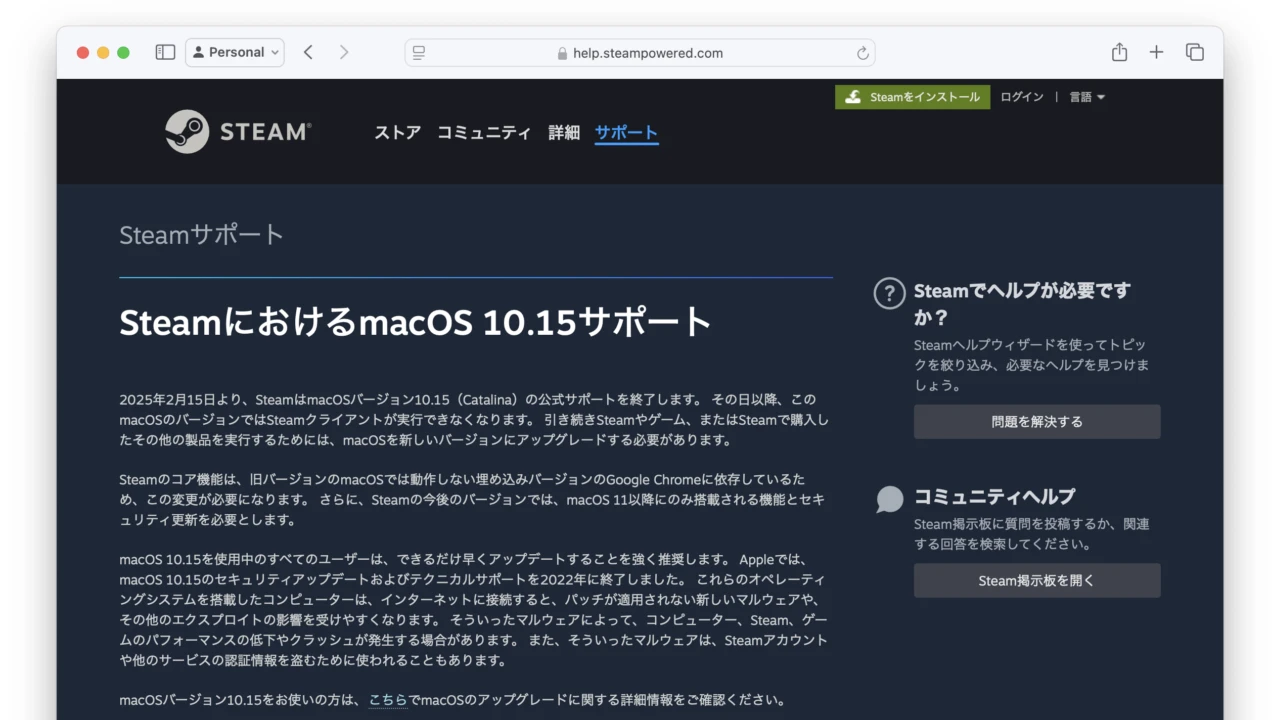Toggle the Safari sidebar icon
This screenshot has width=1280, height=720.
(166, 52)
